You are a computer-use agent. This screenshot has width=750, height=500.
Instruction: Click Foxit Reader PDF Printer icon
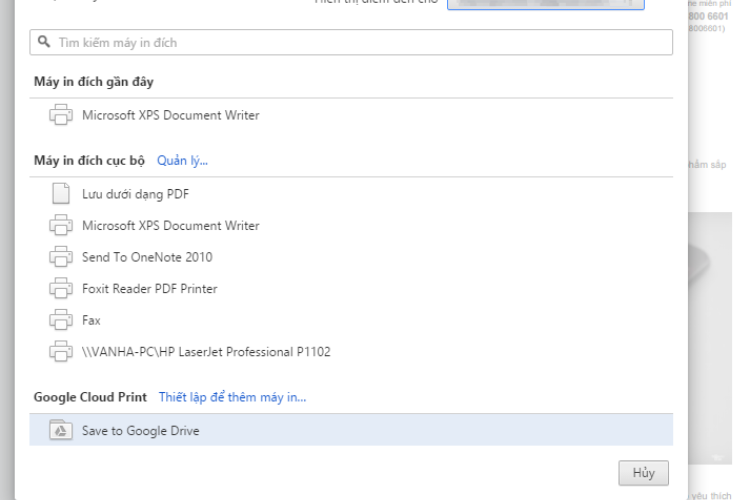[x=61, y=289]
